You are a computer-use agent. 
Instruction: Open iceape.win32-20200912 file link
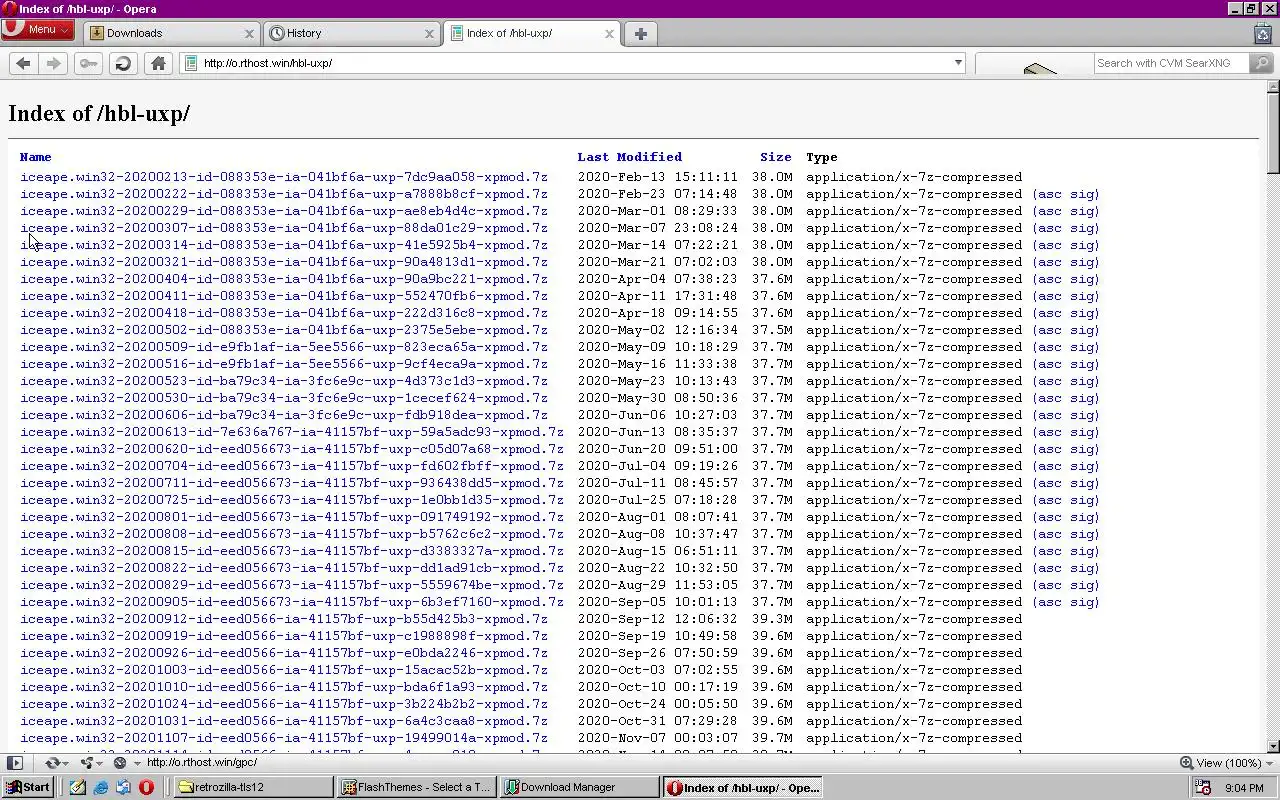(x=284, y=619)
